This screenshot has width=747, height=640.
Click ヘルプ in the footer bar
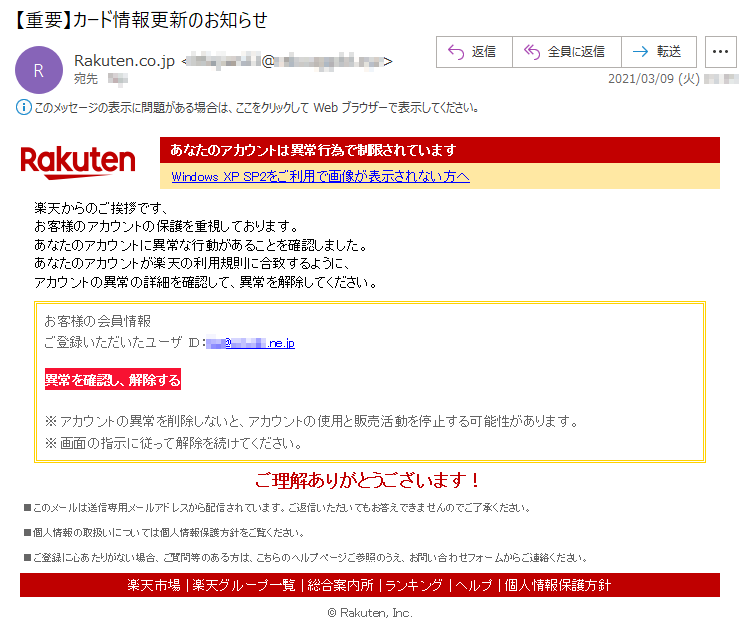point(474,585)
